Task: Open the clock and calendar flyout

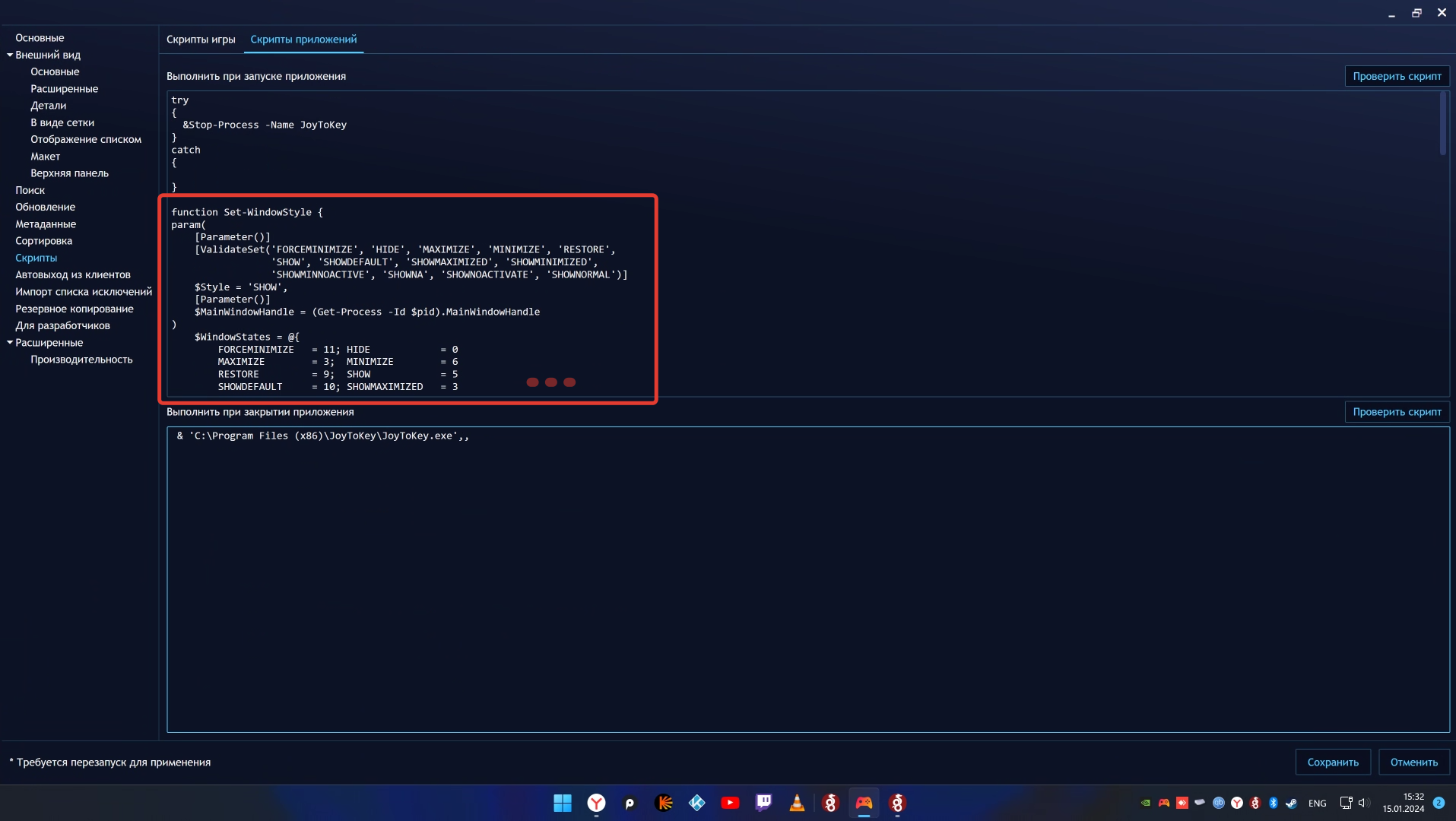Action: [x=1404, y=803]
